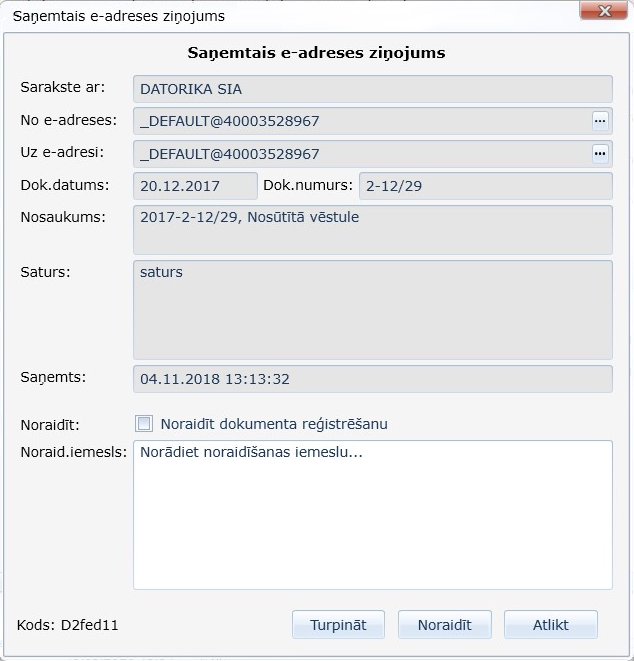Click the window title bar text
The image size is (634, 661).
coord(119,16)
